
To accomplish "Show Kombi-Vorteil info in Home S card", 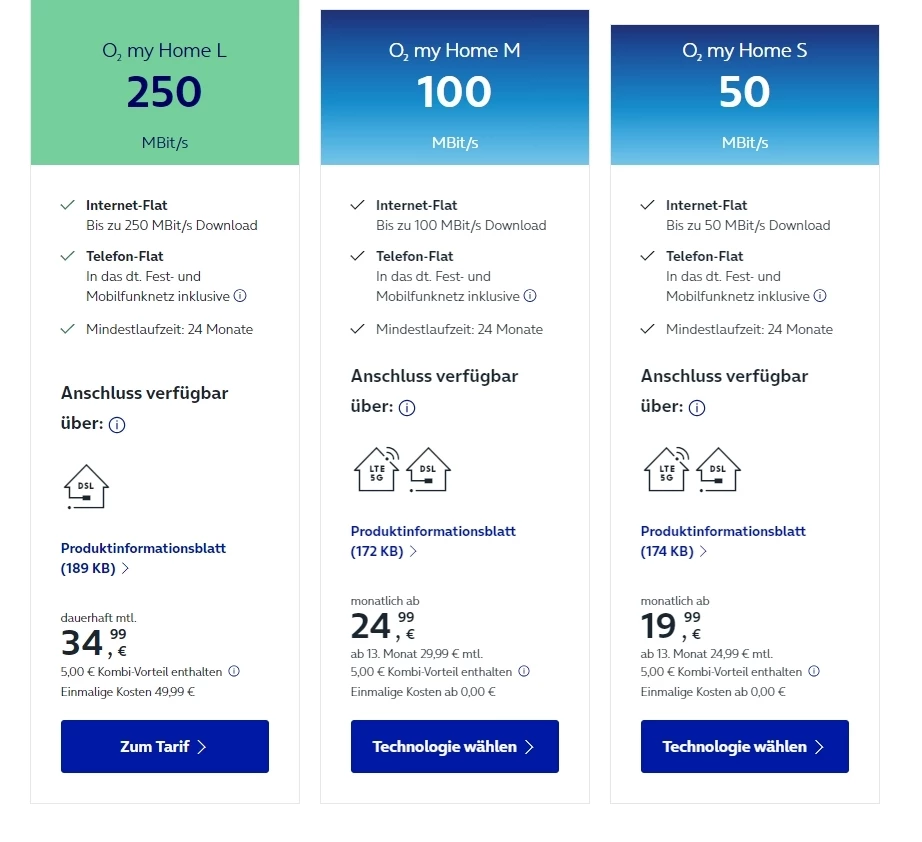I will pos(814,672).
